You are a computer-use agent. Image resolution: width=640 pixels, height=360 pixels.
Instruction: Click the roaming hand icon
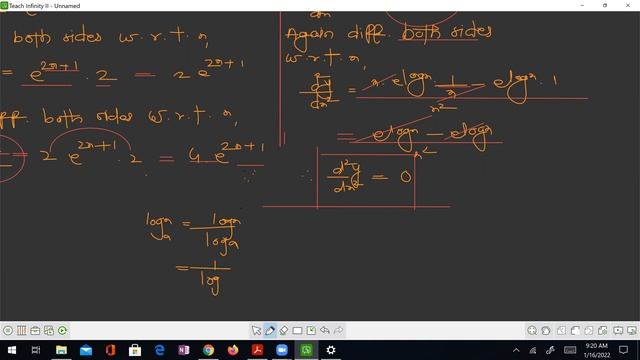[546, 330]
